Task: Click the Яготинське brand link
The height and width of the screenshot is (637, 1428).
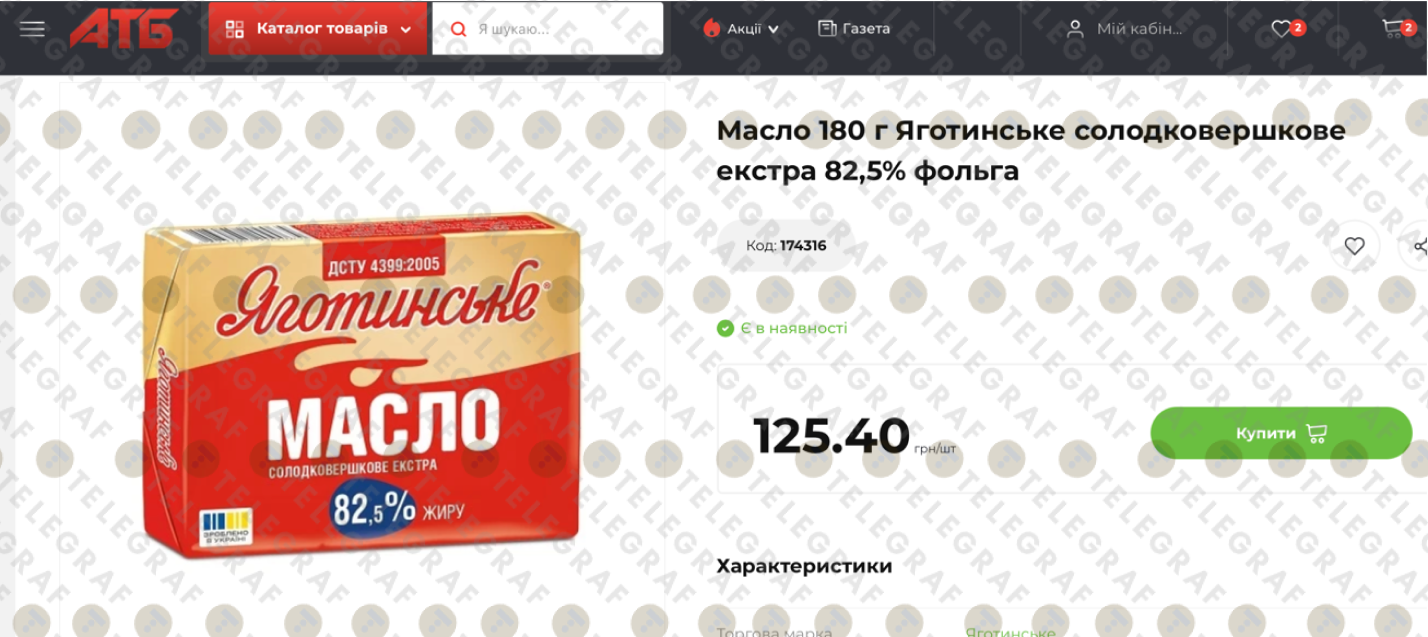Action: (x=1010, y=632)
